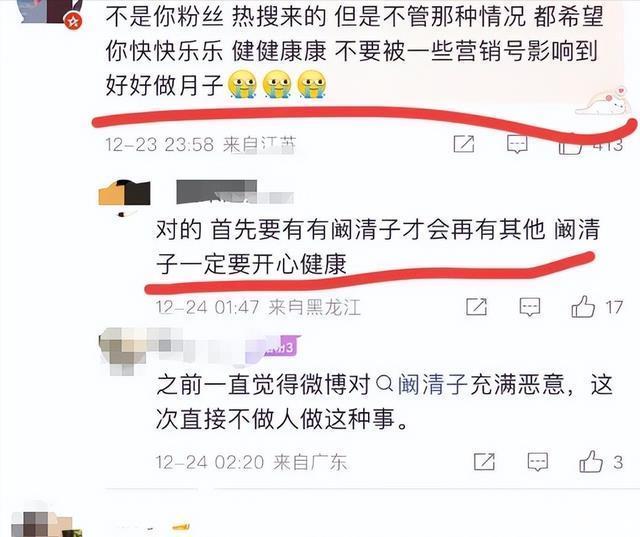Like the reply with 3 likes
Viewport: 640px width, 537px height.
[591, 461]
